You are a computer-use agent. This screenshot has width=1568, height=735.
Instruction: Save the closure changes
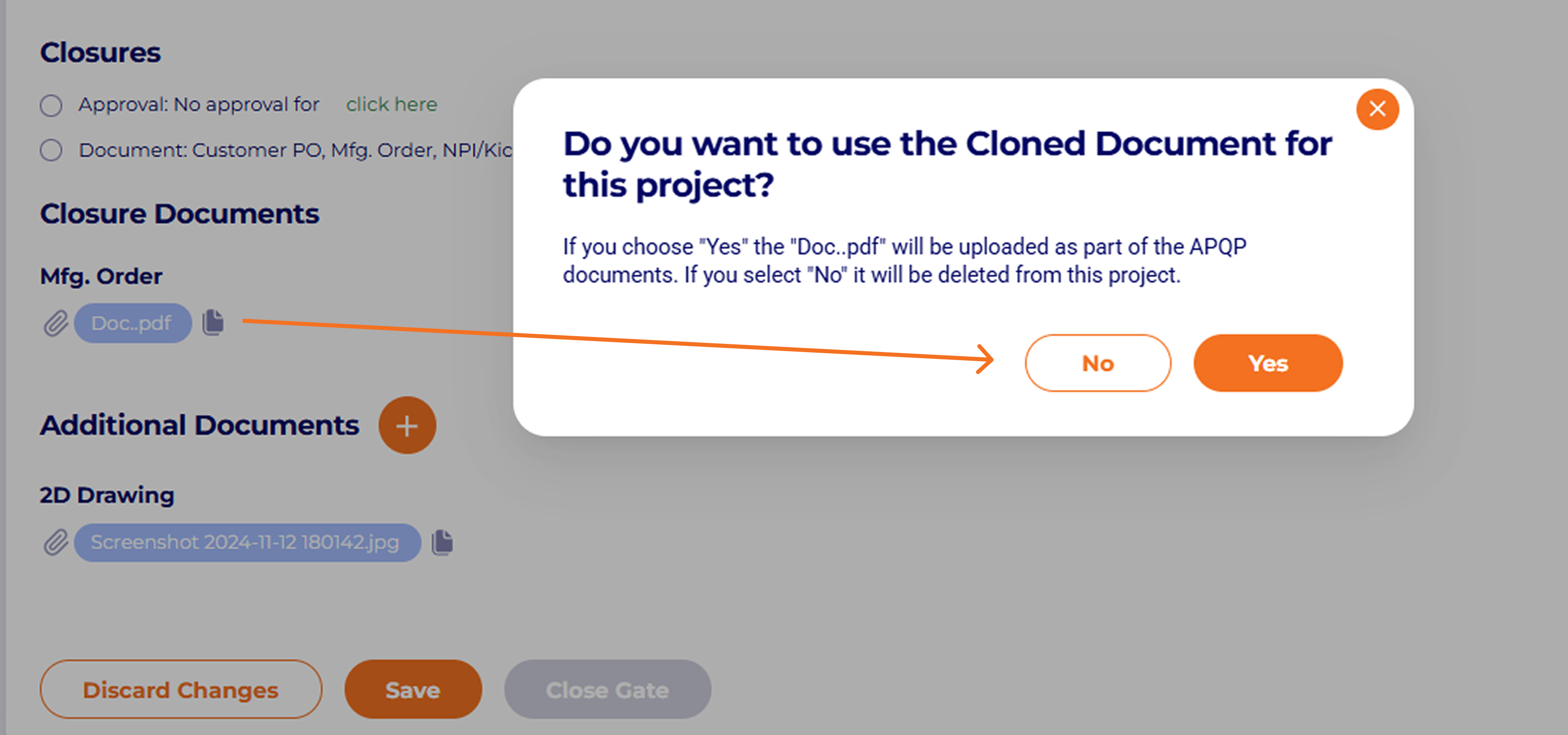click(x=413, y=690)
